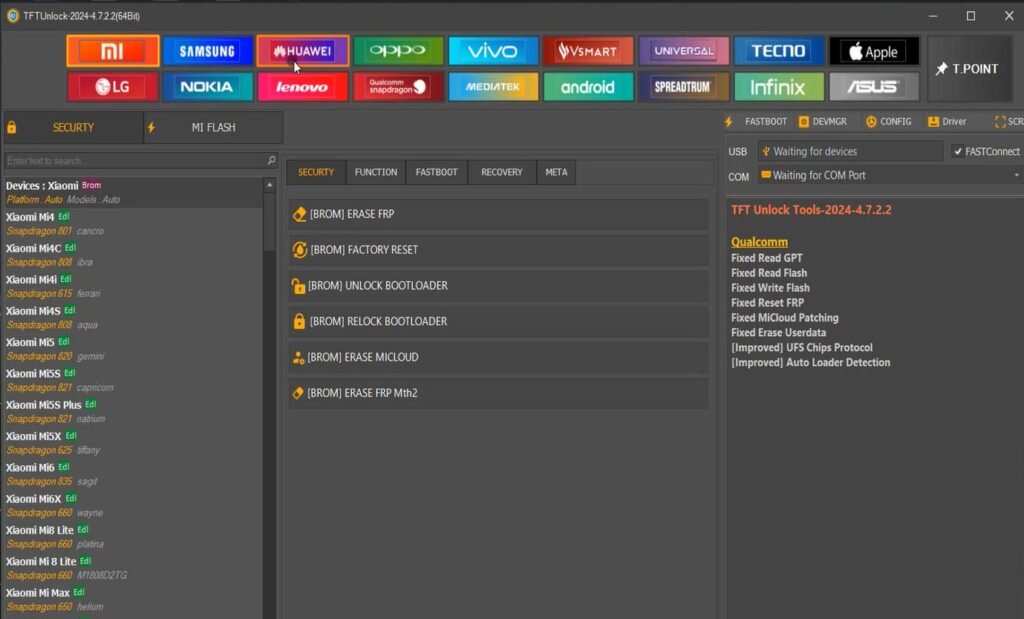Select Xiaomi Mi Max in device list
The width and height of the screenshot is (1024, 619).
[x=133, y=600]
